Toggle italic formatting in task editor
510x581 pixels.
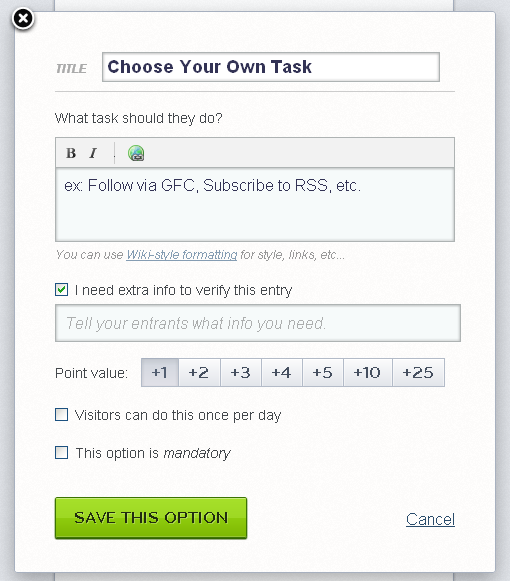point(93,153)
